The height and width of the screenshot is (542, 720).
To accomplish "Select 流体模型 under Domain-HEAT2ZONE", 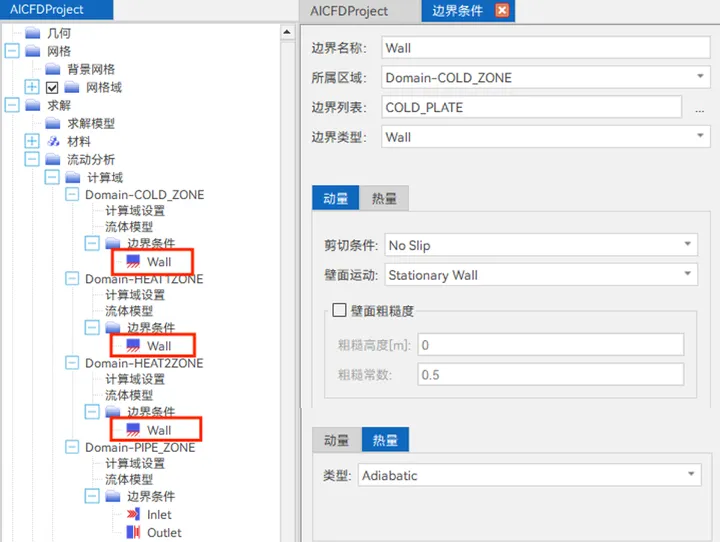I will point(129,395).
